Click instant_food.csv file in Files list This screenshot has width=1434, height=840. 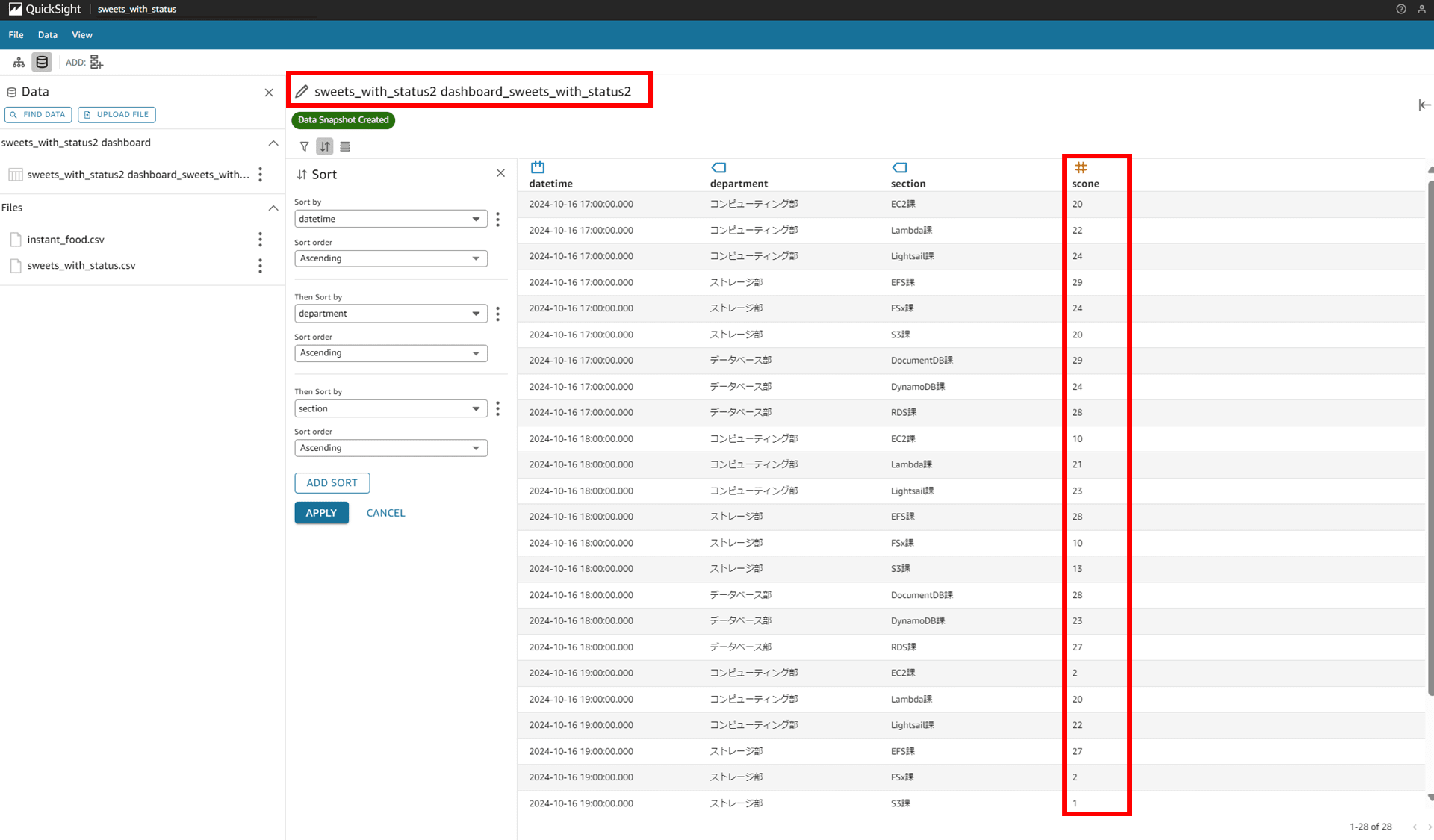click(x=67, y=239)
